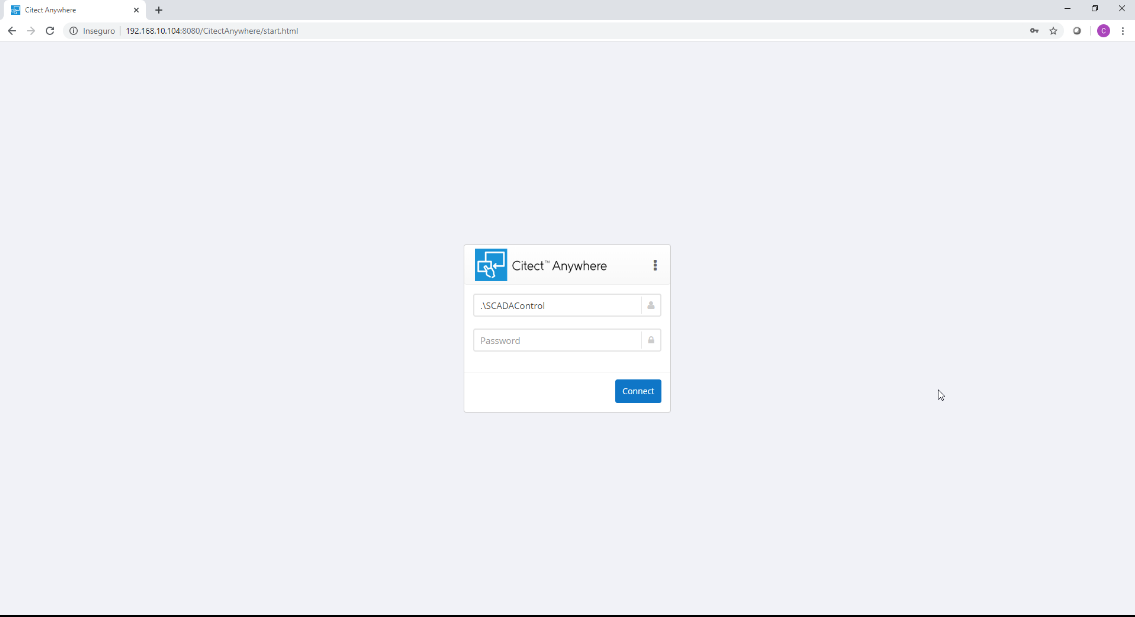Click the browser extension icon
This screenshot has height=617, width=1135.
(1077, 31)
